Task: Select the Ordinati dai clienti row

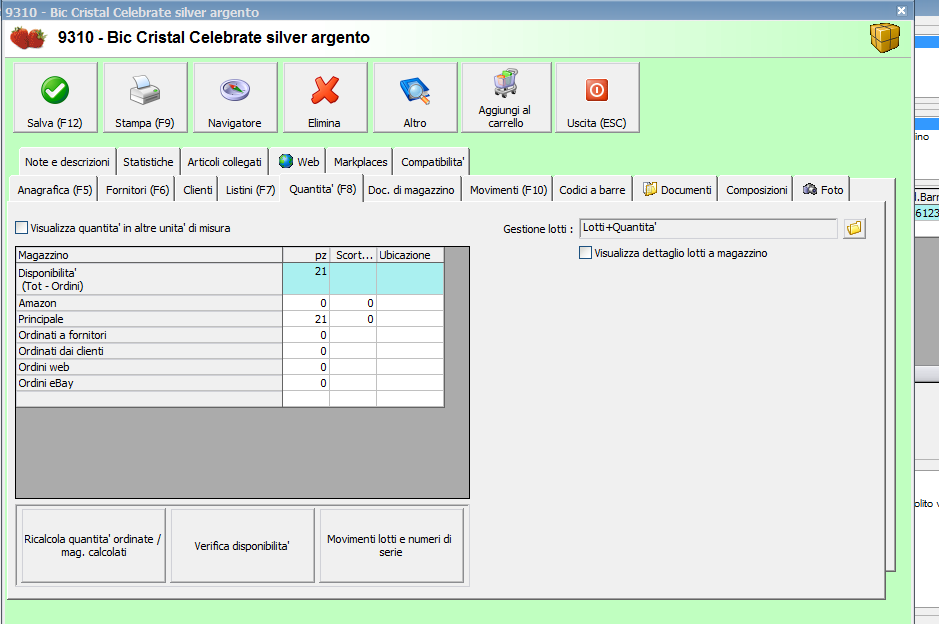Action: coord(230,351)
